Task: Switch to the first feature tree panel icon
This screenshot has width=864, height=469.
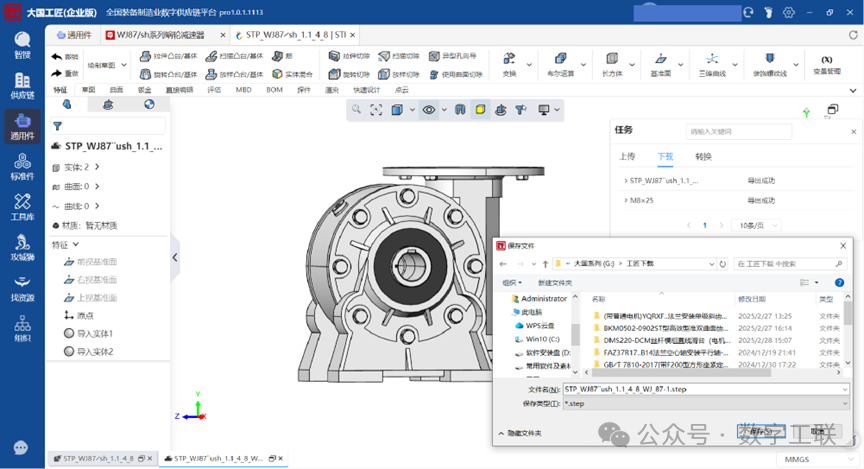Action: (x=67, y=104)
